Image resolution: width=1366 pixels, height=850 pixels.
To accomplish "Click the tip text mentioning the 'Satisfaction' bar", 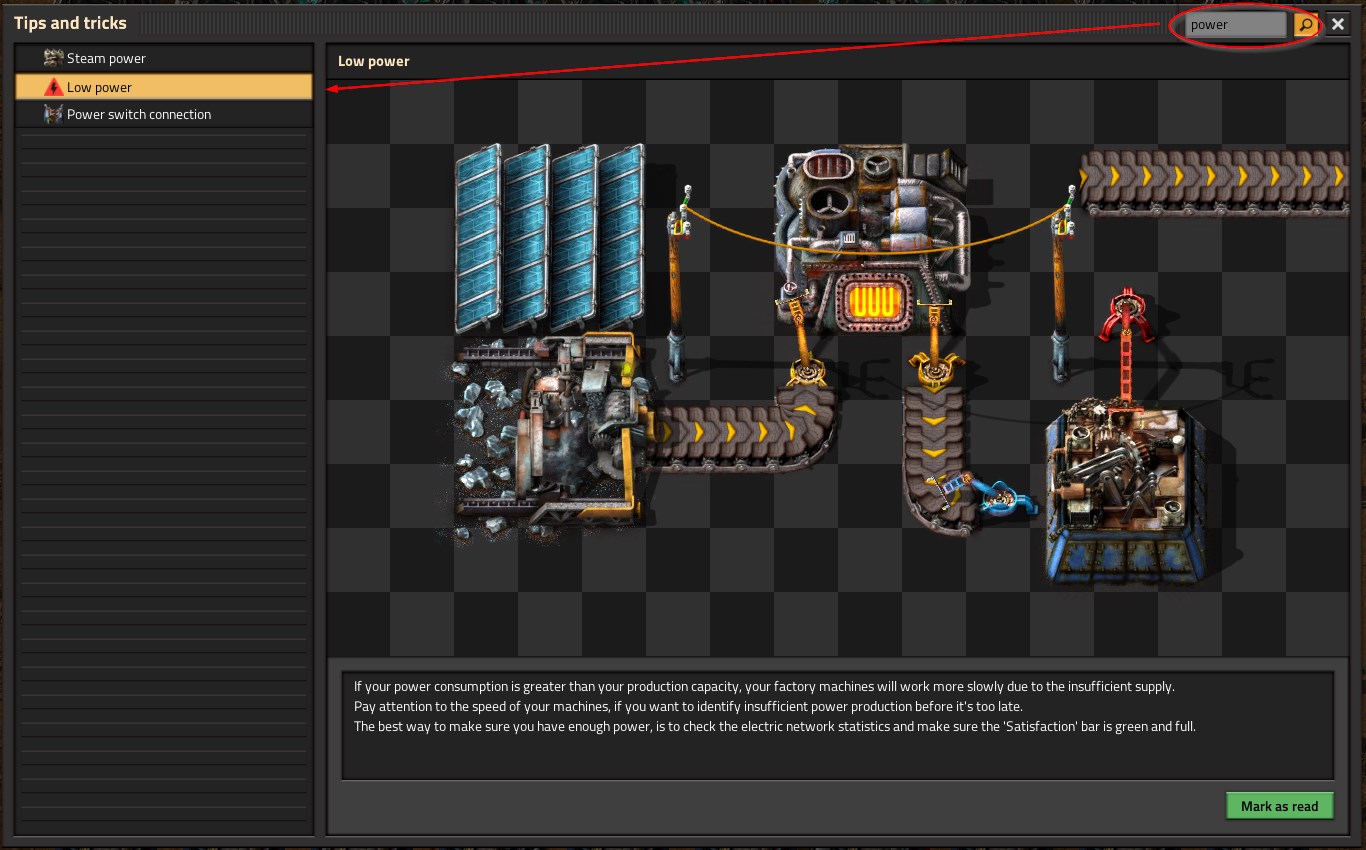I will tap(775, 726).
